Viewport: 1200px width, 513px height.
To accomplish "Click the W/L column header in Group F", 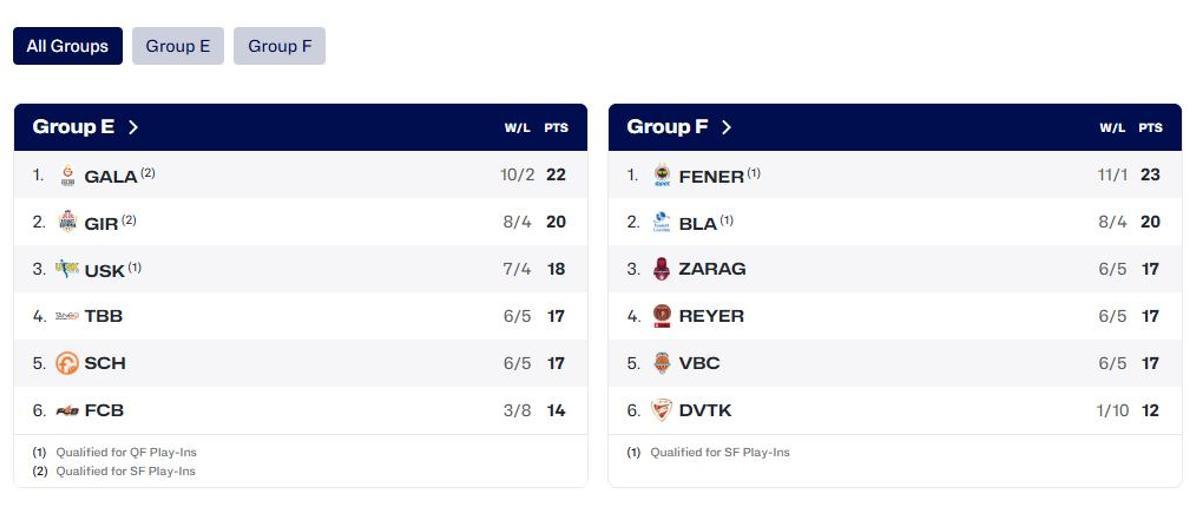I will coord(1112,128).
